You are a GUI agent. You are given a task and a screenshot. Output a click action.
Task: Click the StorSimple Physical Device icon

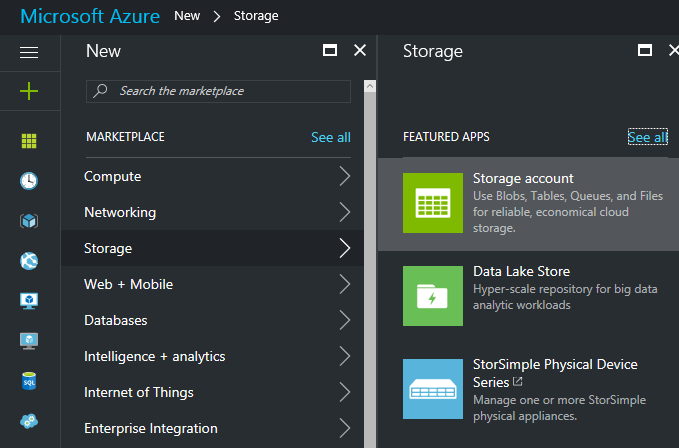point(432,389)
